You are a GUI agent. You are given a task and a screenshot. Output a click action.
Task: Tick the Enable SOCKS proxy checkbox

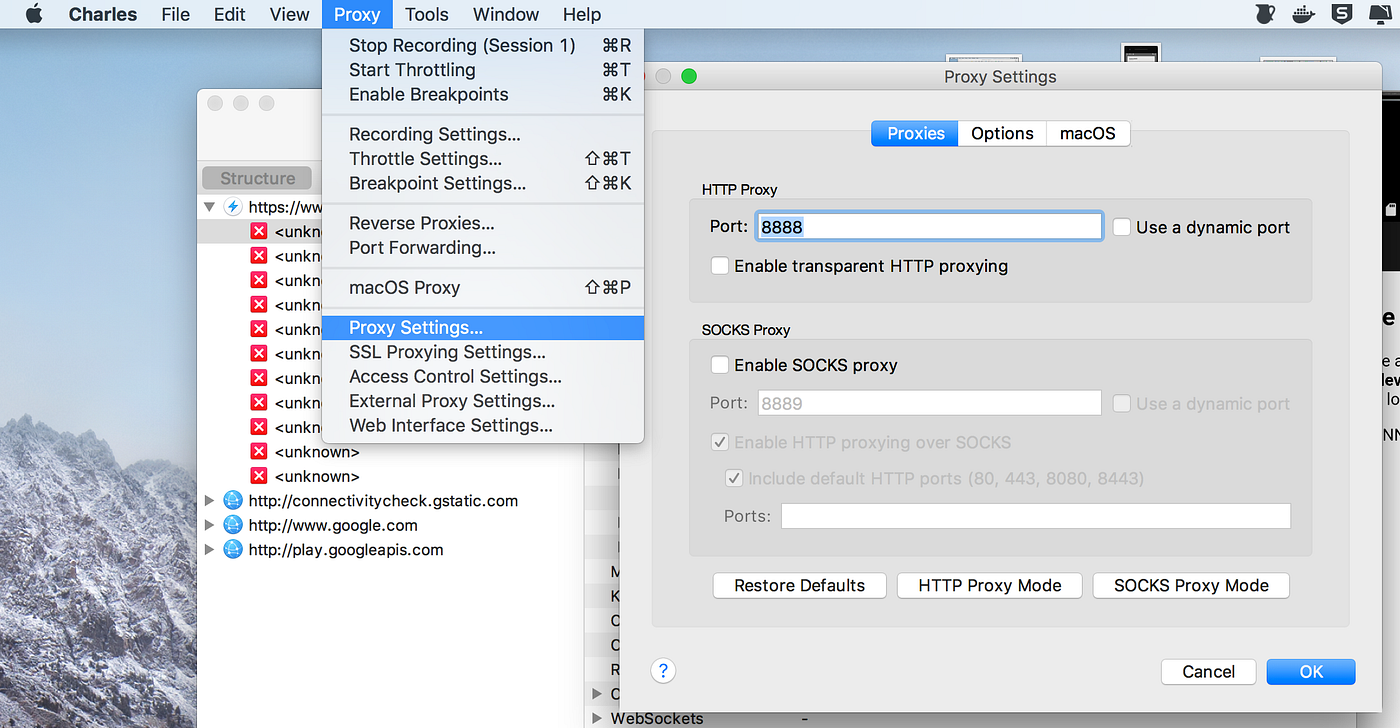(x=719, y=365)
